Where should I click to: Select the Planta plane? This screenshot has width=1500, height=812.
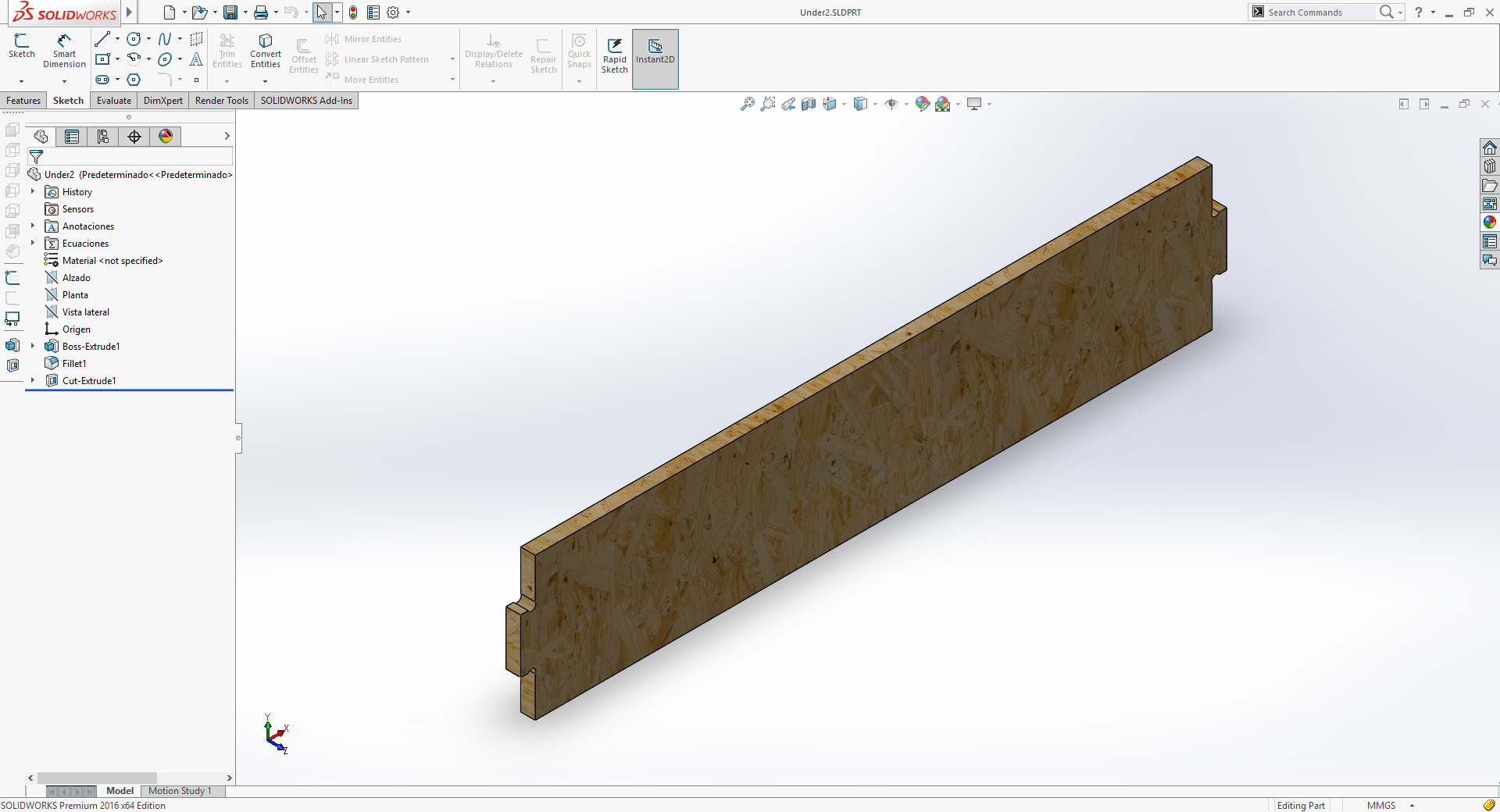click(x=75, y=295)
